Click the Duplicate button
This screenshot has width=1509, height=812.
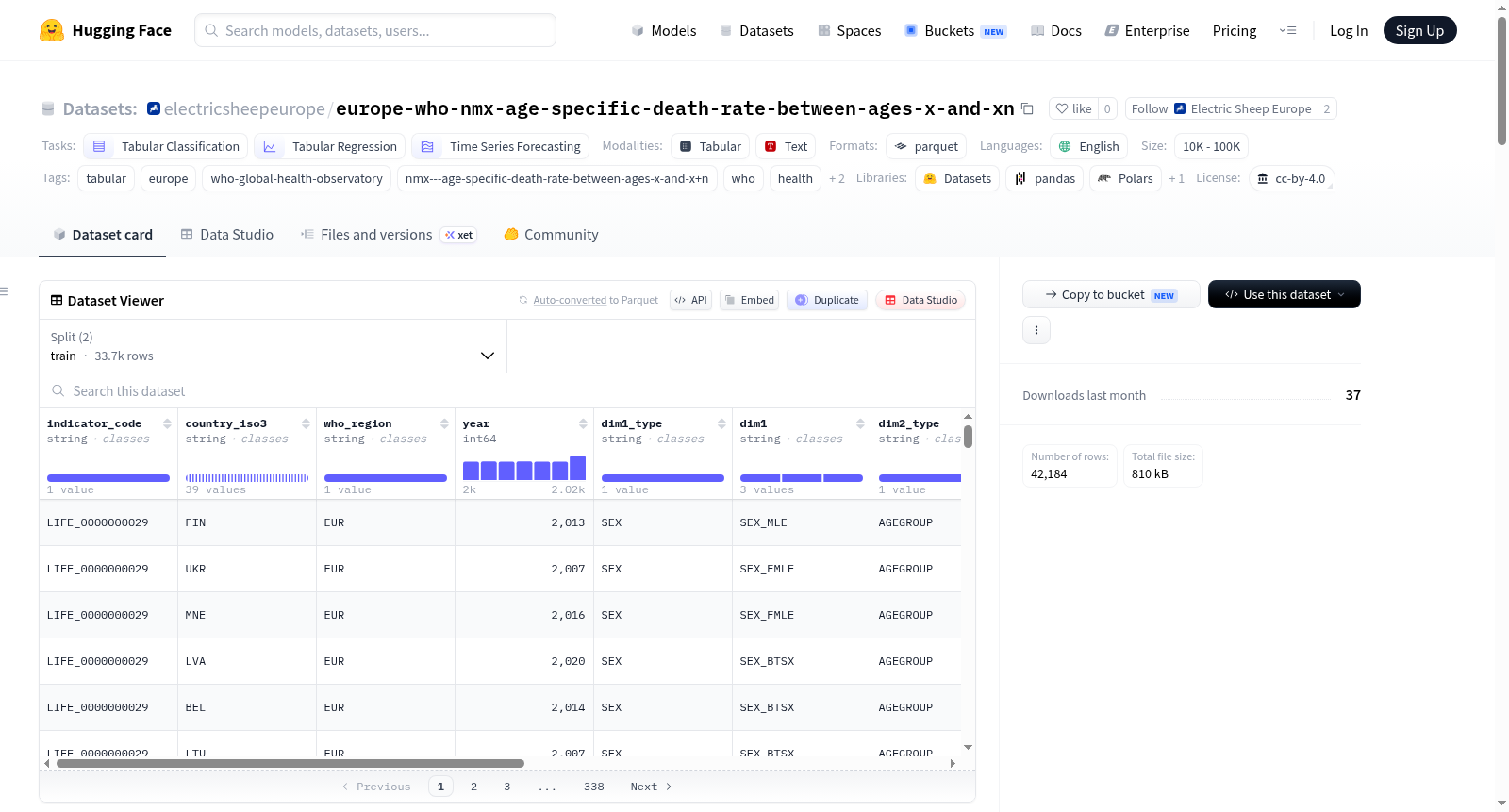826,300
